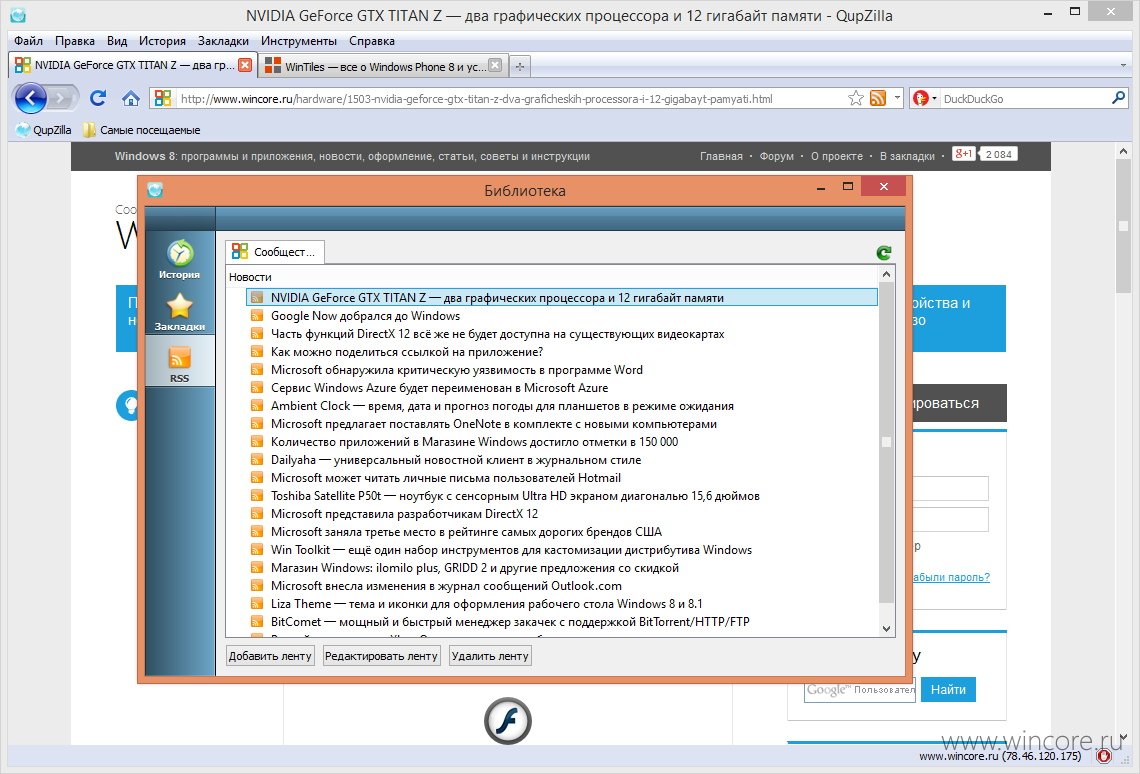
Task: Switch to the WinTiles tab
Action: (x=382, y=66)
